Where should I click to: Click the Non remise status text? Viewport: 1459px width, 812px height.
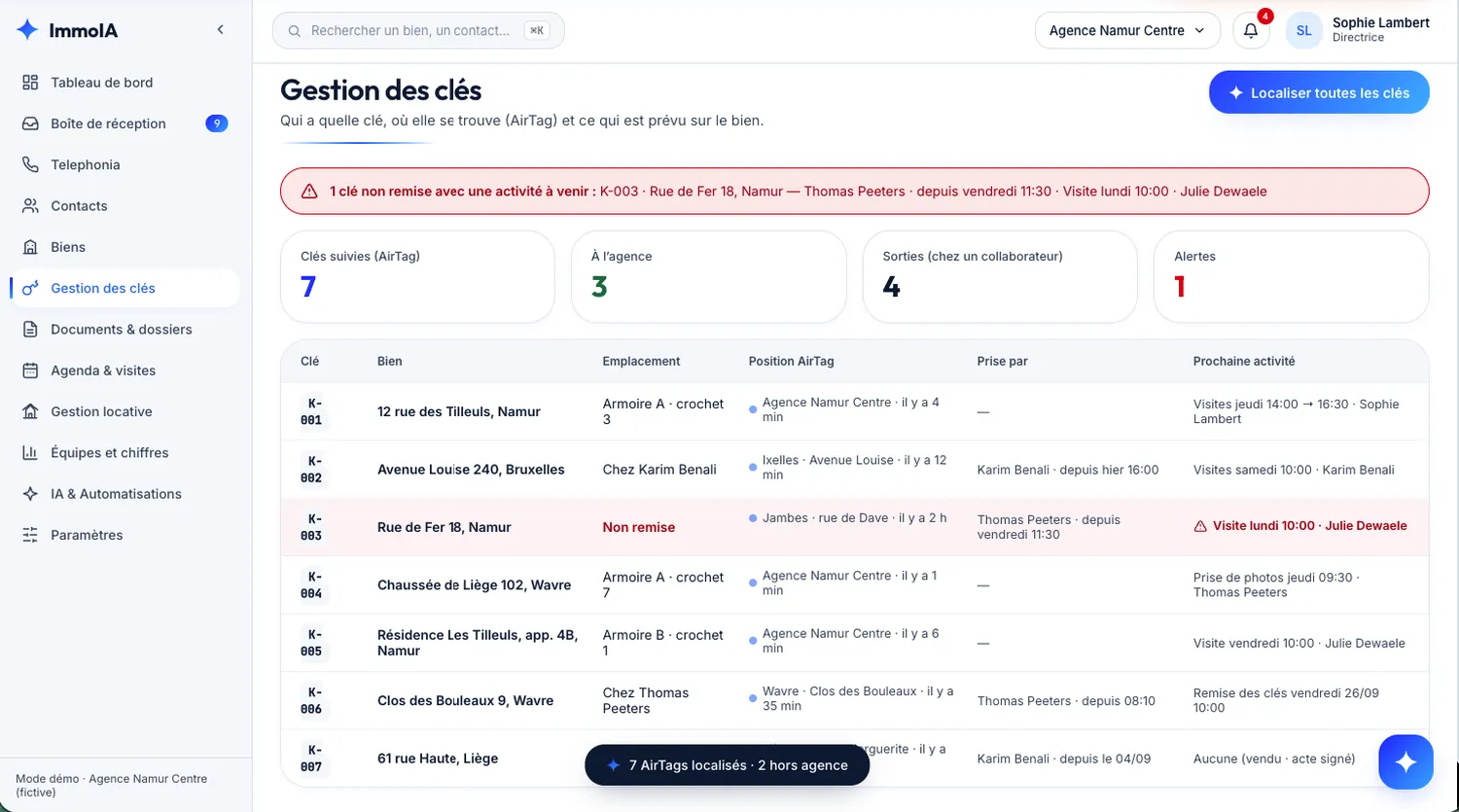pos(639,527)
